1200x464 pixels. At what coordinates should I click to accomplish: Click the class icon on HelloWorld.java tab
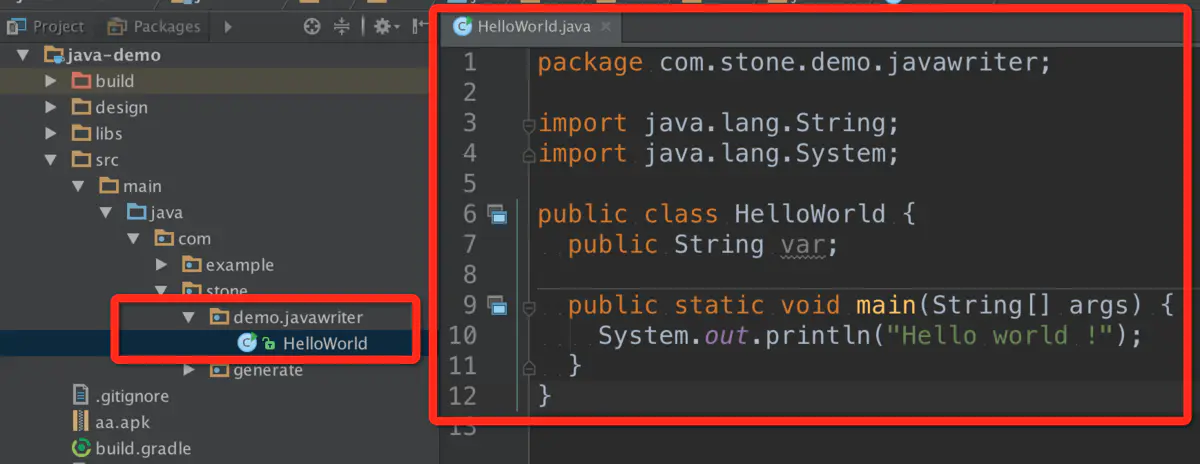[462, 27]
